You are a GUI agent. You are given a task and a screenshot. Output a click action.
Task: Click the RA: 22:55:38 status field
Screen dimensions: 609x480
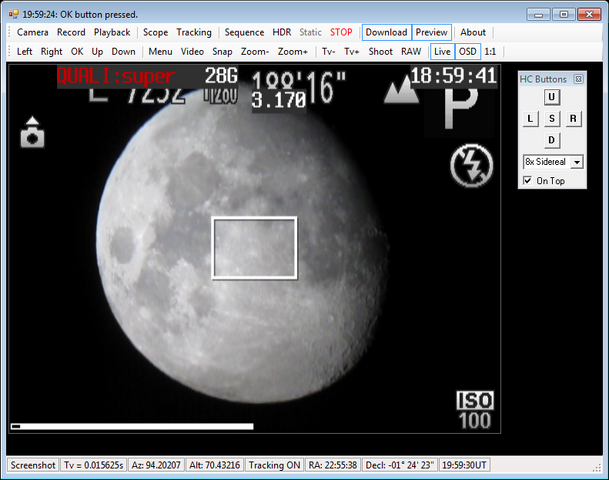[333, 465]
